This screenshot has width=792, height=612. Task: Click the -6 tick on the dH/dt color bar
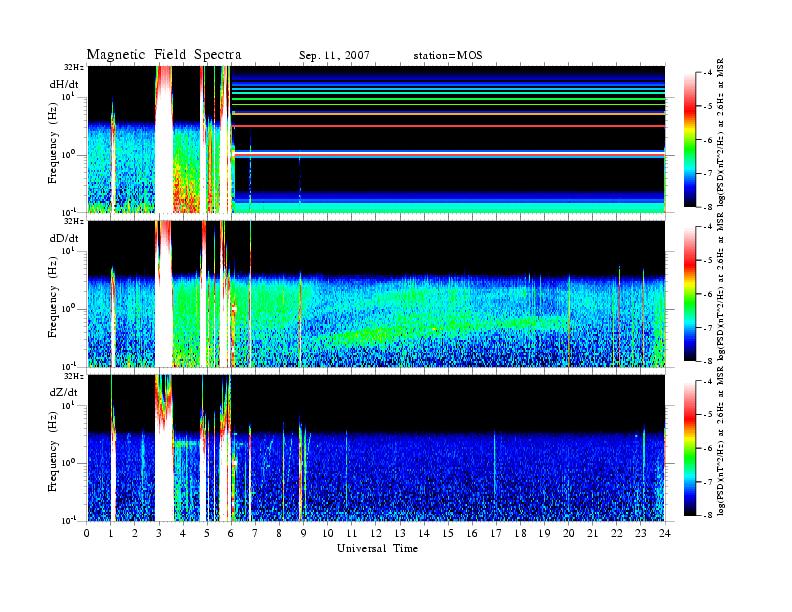706,140
